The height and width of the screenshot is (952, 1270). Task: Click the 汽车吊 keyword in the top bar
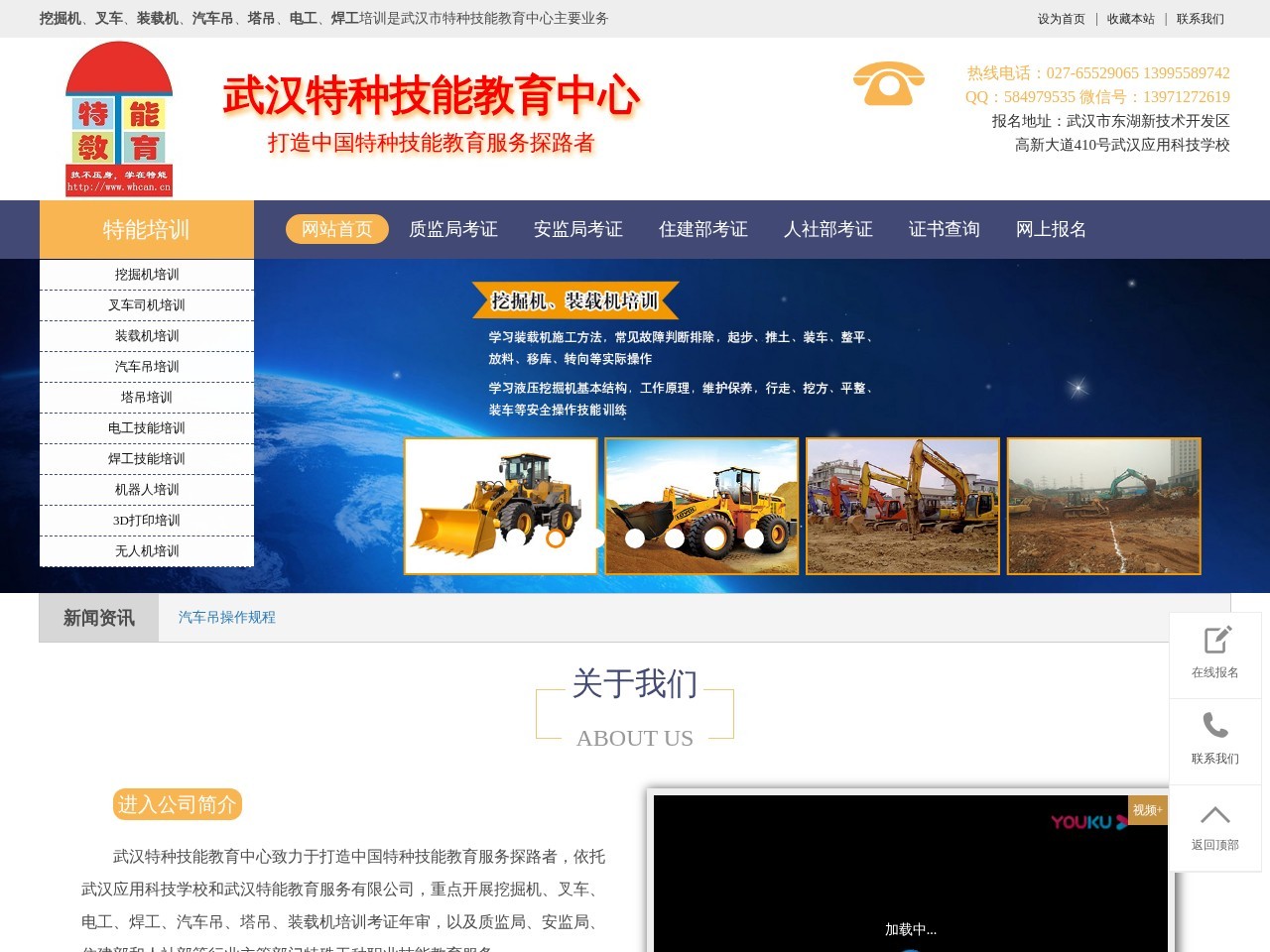[x=213, y=19]
